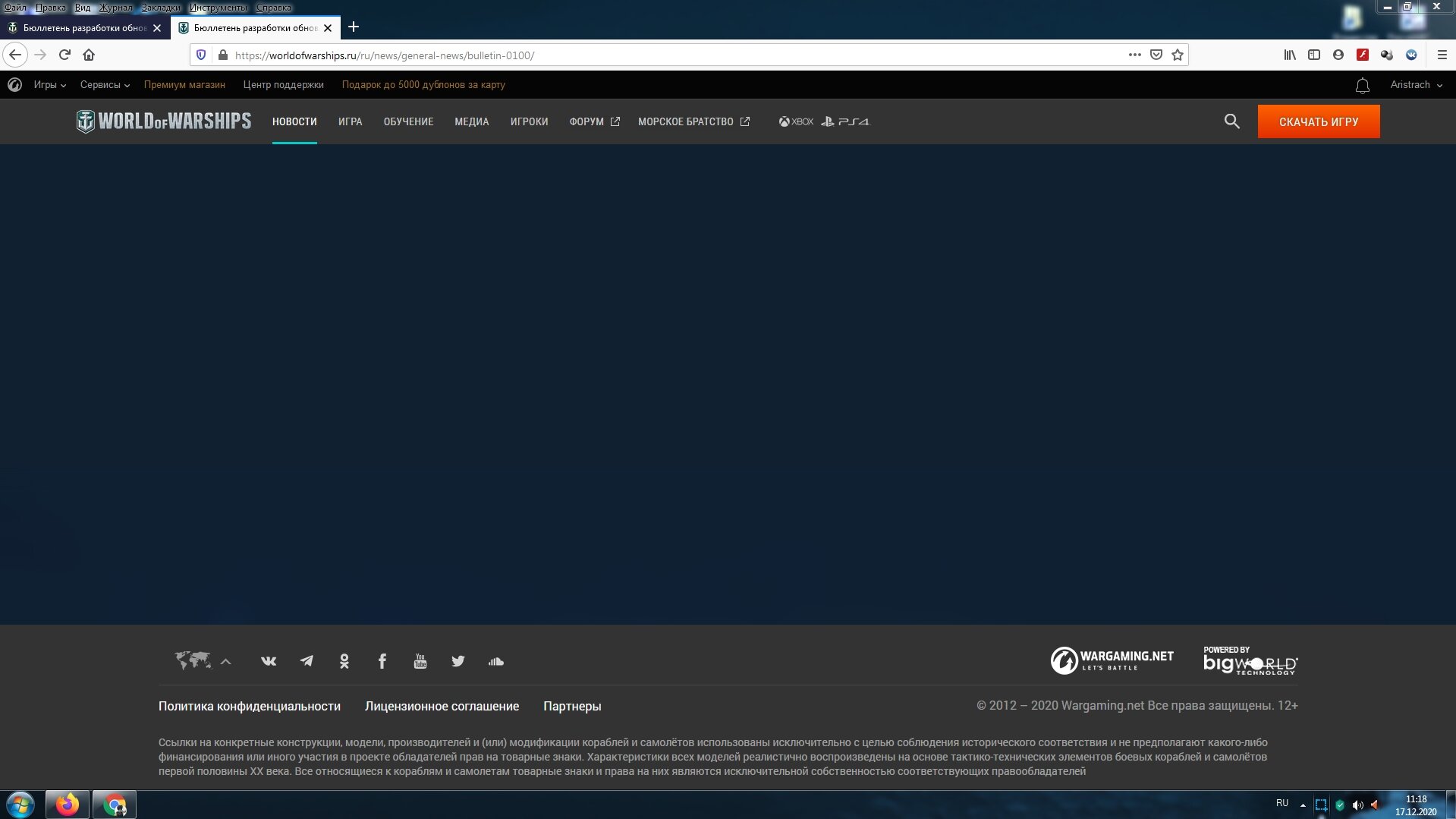Click the СКАЧАТЬ ИГРУ button
1456x819 pixels.
(1319, 121)
